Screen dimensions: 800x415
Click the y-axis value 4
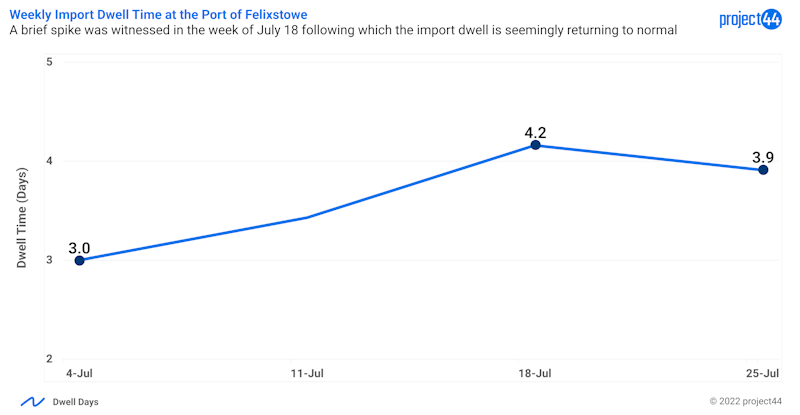[x=49, y=161]
